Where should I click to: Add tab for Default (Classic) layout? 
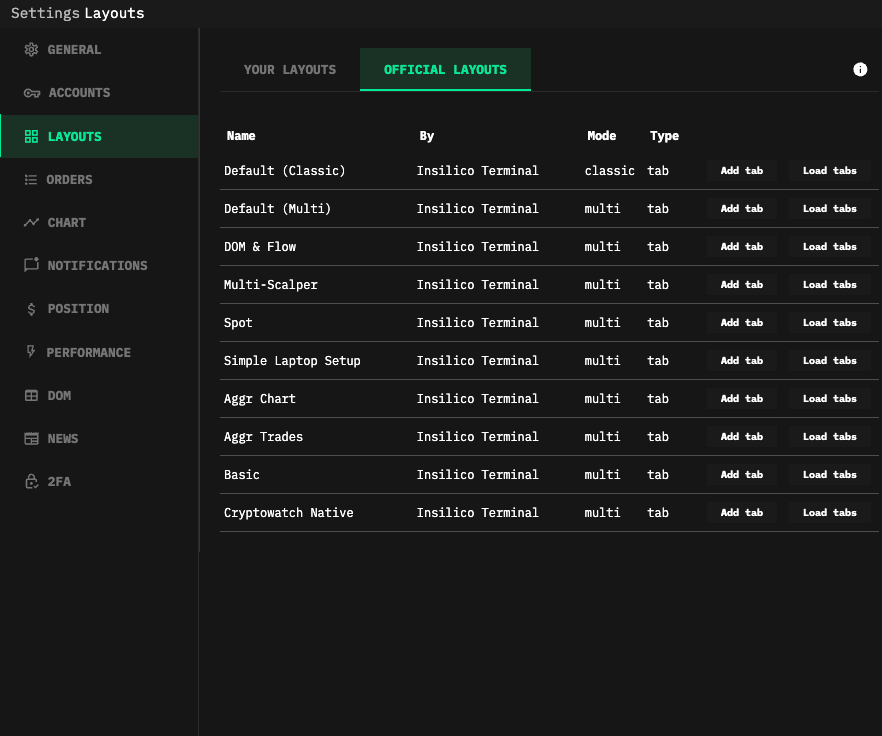tap(741, 170)
